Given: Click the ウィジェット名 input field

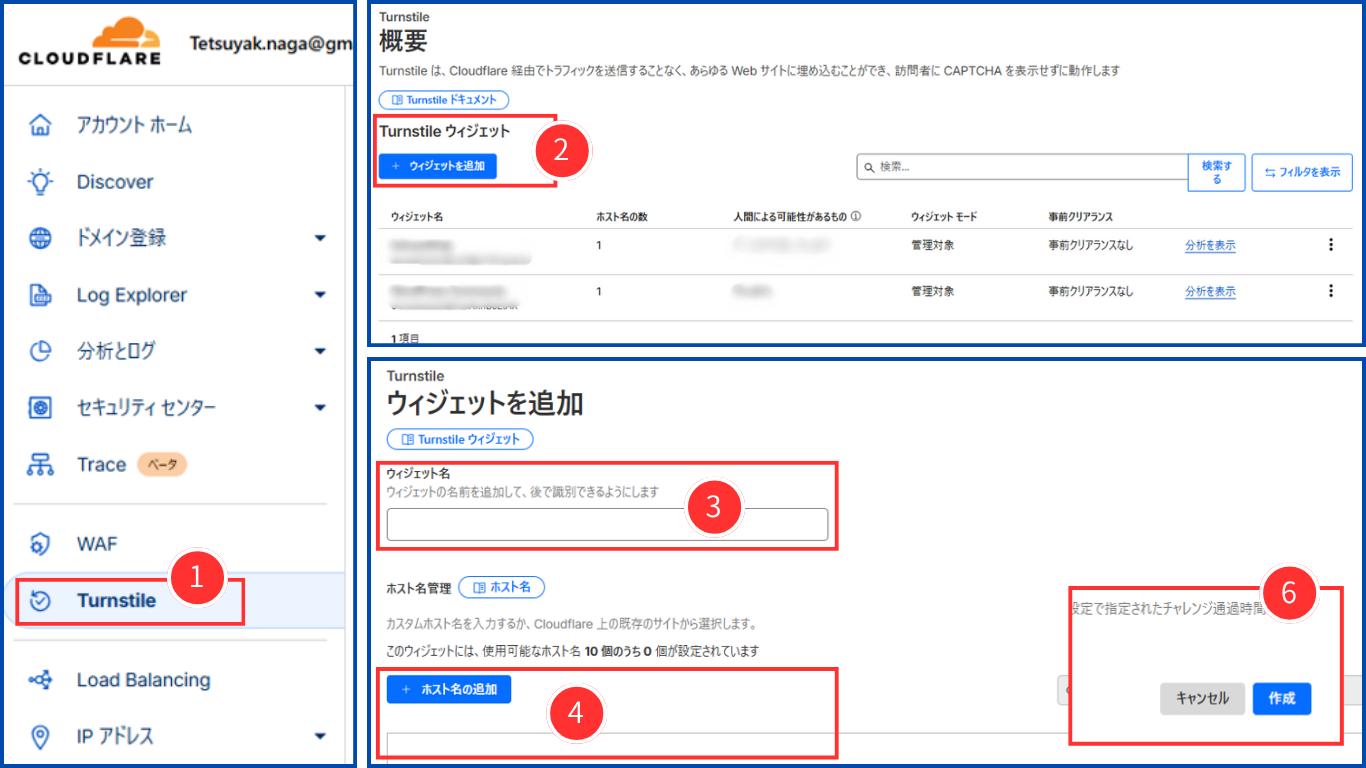Looking at the screenshot, I should tap(606, 524).
